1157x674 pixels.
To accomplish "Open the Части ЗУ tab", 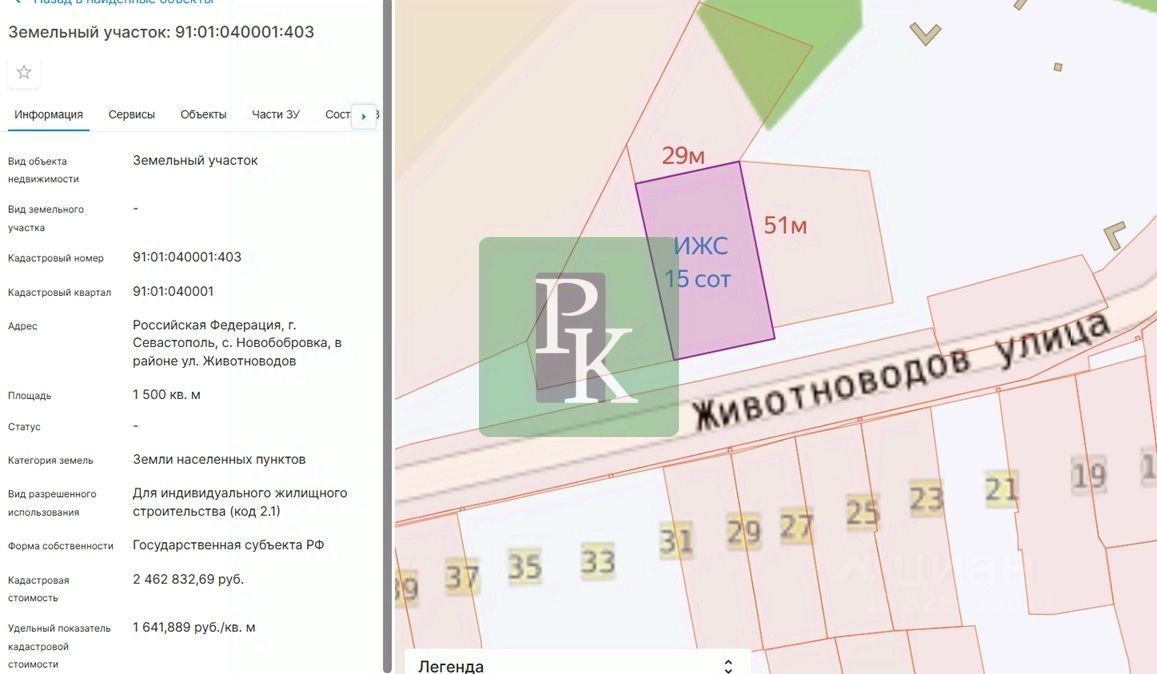I will click(x=275, y=115).
